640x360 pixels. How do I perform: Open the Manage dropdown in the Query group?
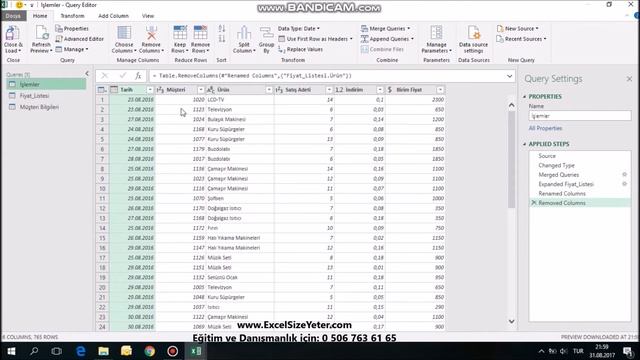pos(72,49)
